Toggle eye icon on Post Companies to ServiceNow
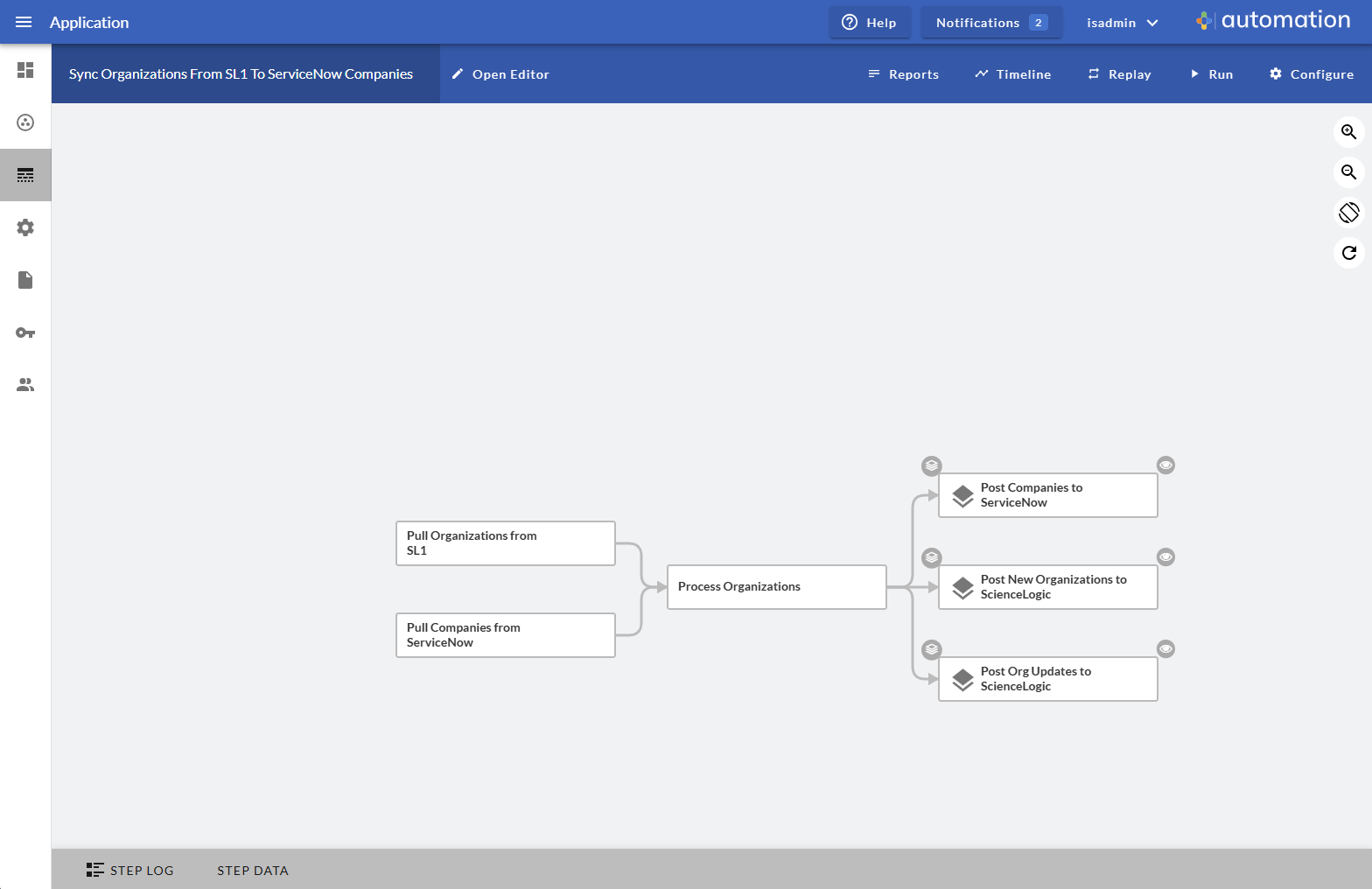The image size is (1372, 889). point(1165,465)
